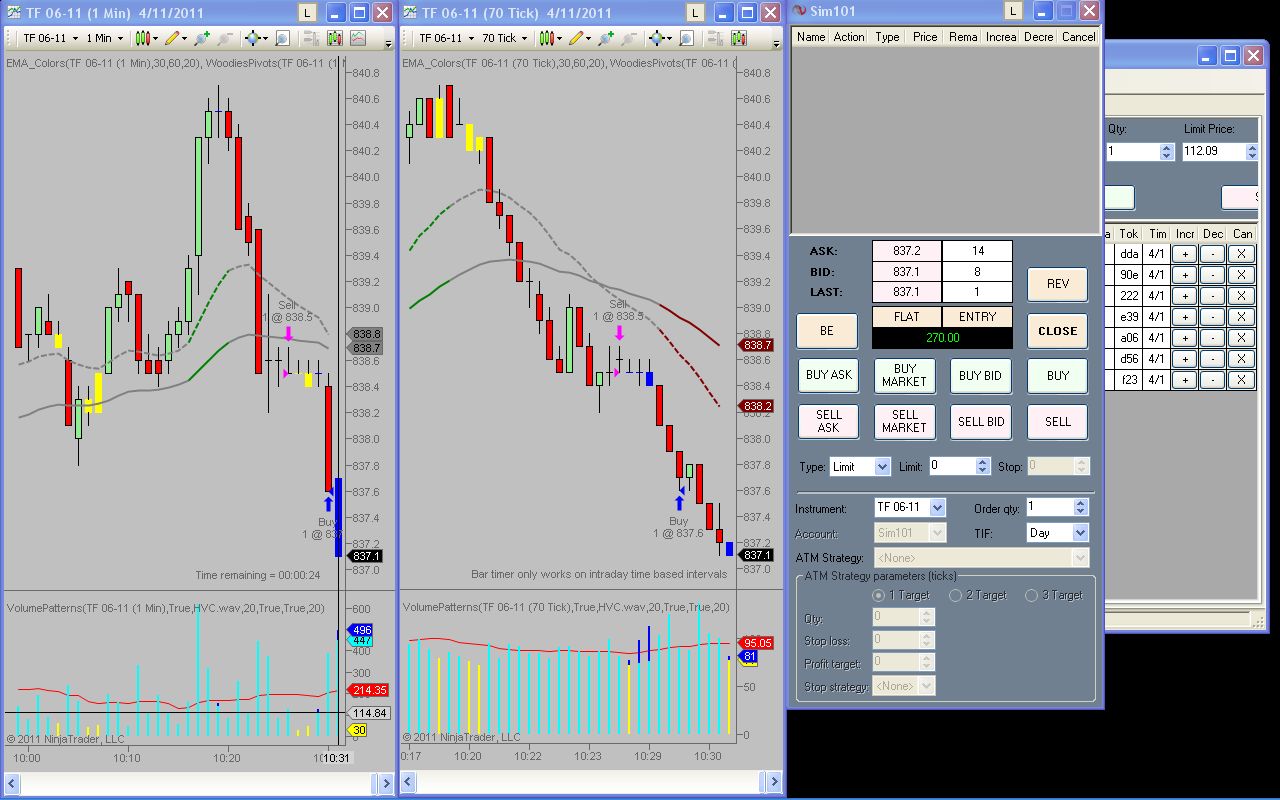The width and height of the screenshot is (1280, 800).
Task: Click the BUY ASK button
Action: coord(828,376)
